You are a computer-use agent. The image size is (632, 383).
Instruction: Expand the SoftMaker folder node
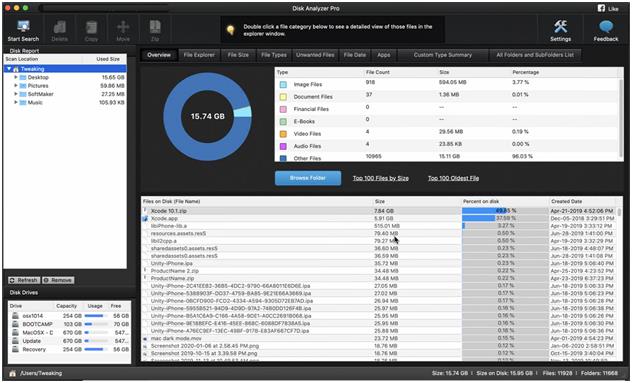[x=16, y=94]
